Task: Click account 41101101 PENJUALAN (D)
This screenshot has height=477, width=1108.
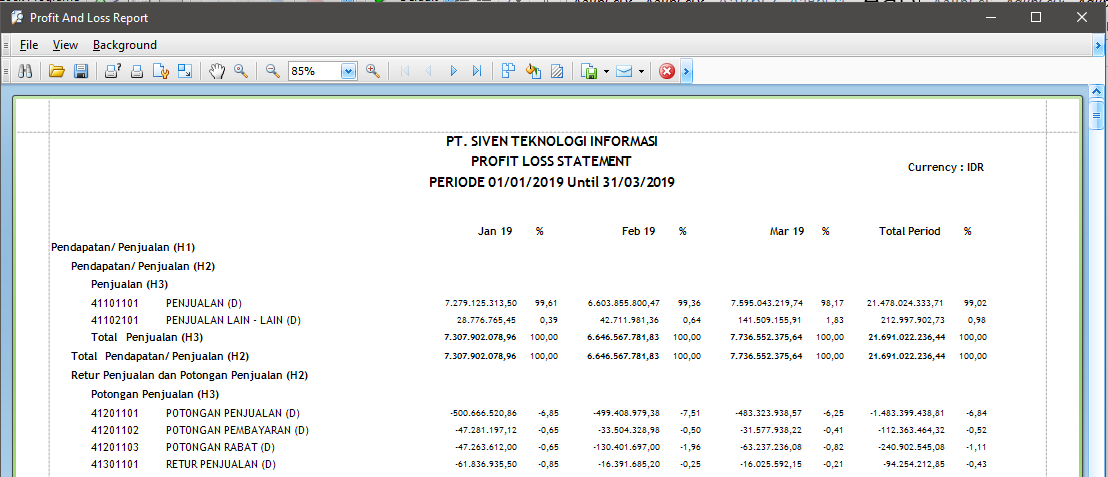Action: [x=166, y=303]
